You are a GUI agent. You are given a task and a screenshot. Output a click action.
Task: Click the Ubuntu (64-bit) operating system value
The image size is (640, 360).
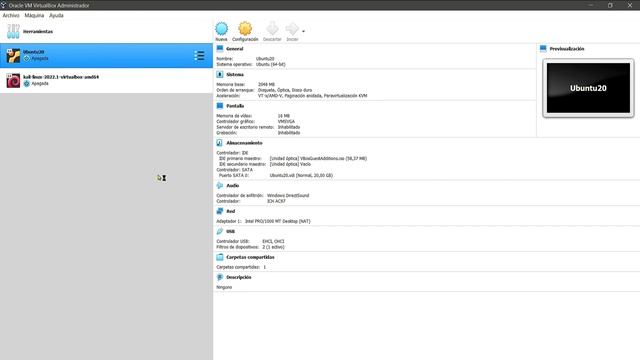pyautogui.click(x=271, y=64)
